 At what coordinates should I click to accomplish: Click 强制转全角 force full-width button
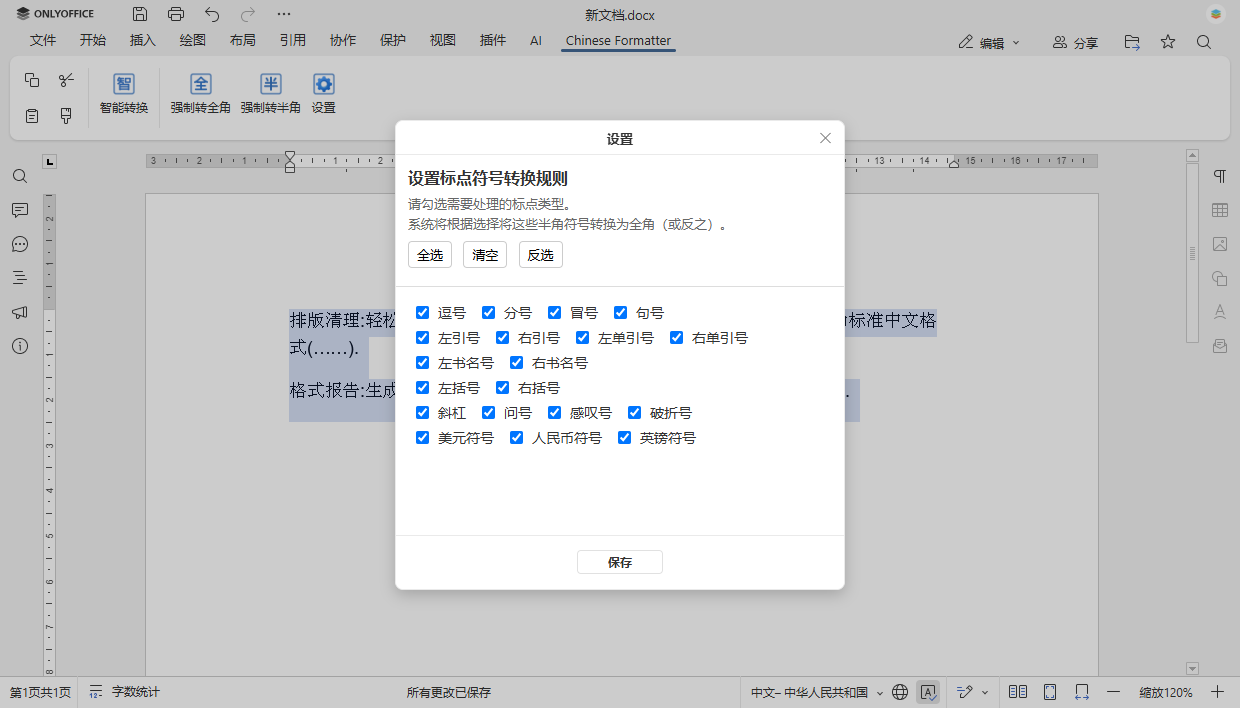201,94
